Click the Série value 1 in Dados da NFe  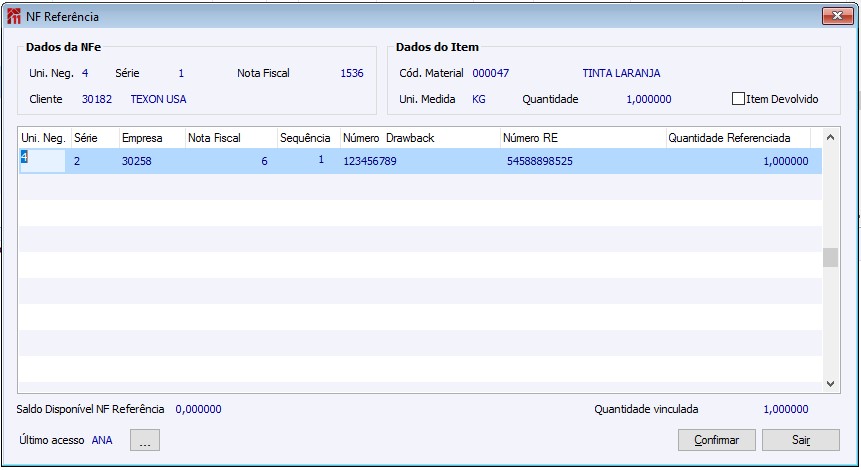point(181,73)
